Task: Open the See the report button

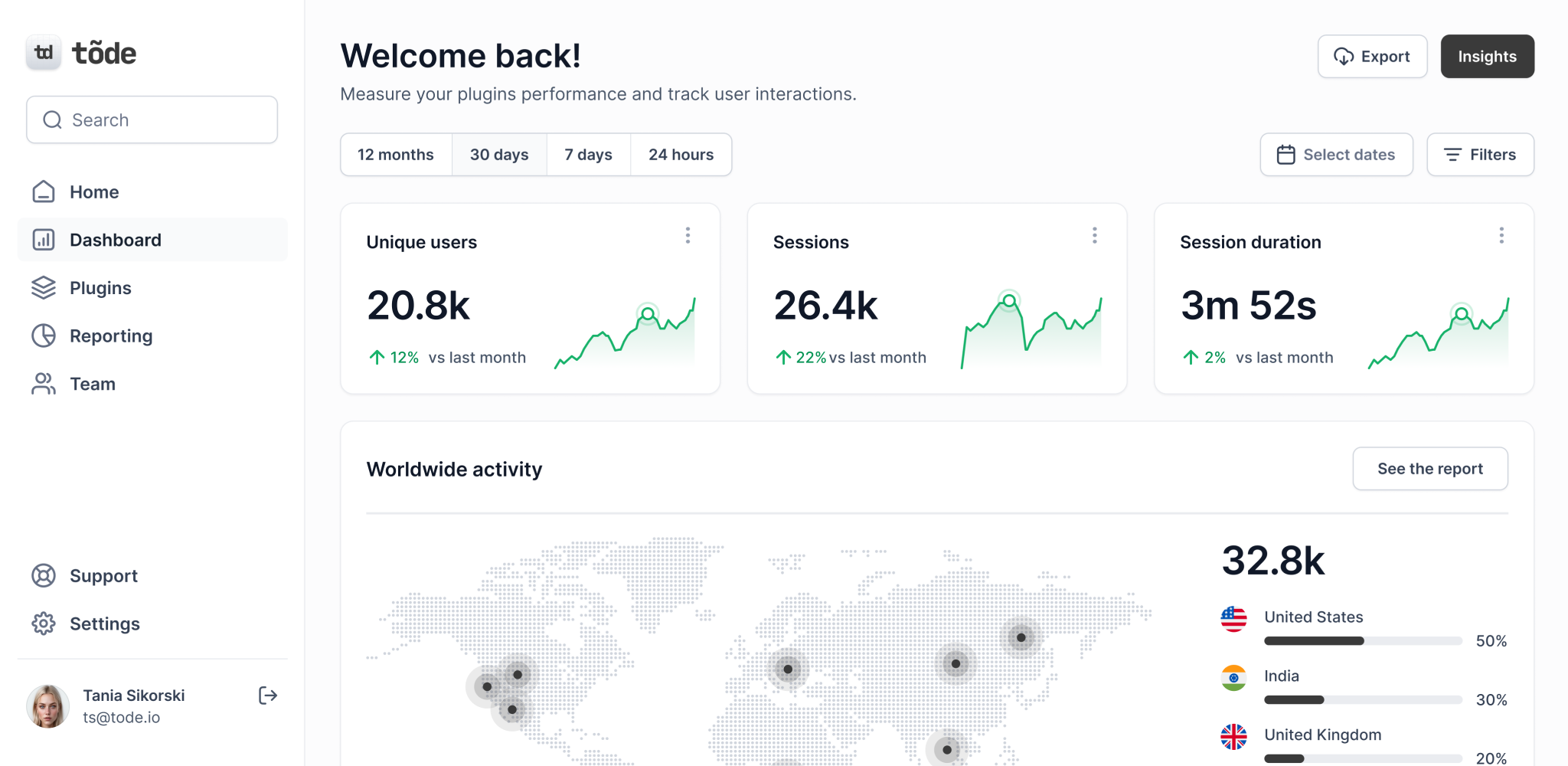Action: [1430, 469]
